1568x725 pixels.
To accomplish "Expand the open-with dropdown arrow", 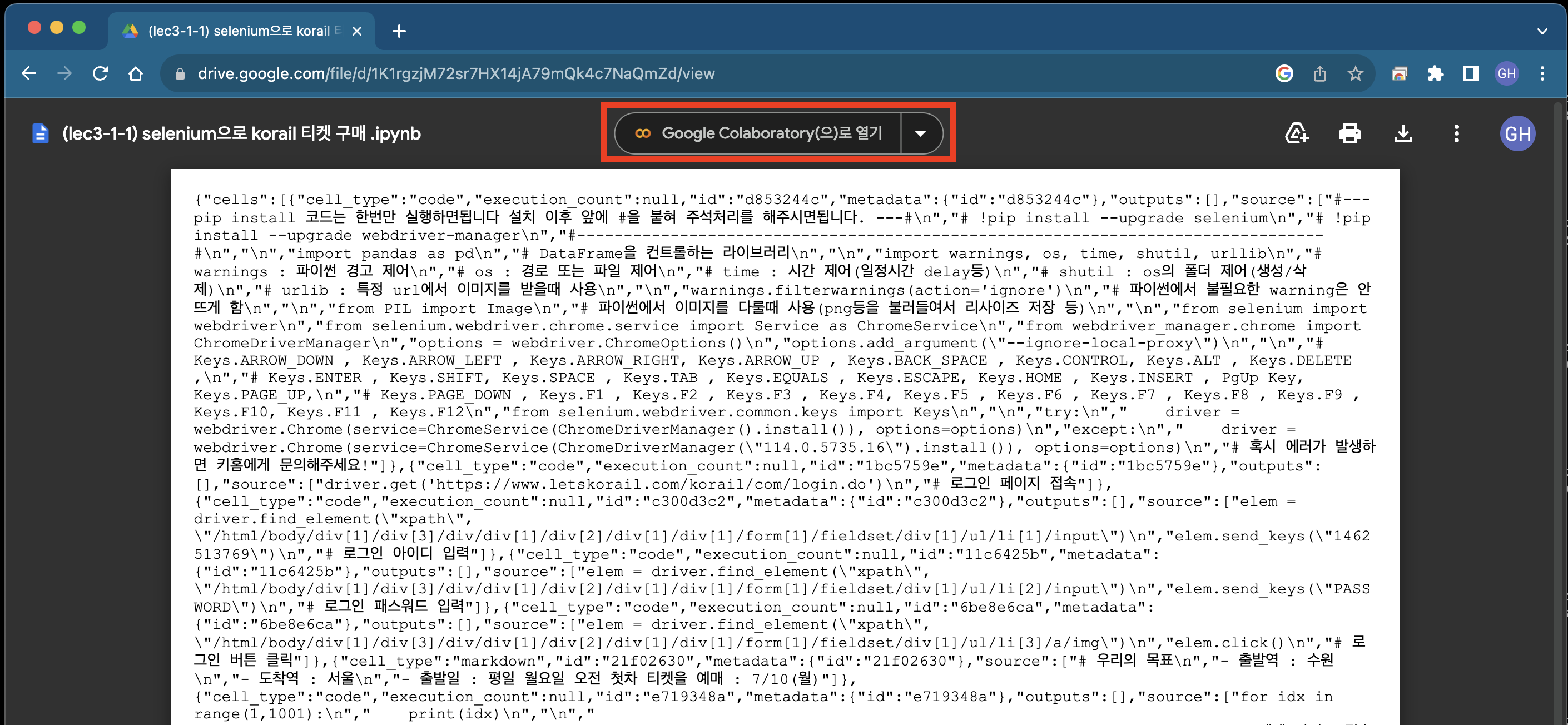I will pos(920,133).
